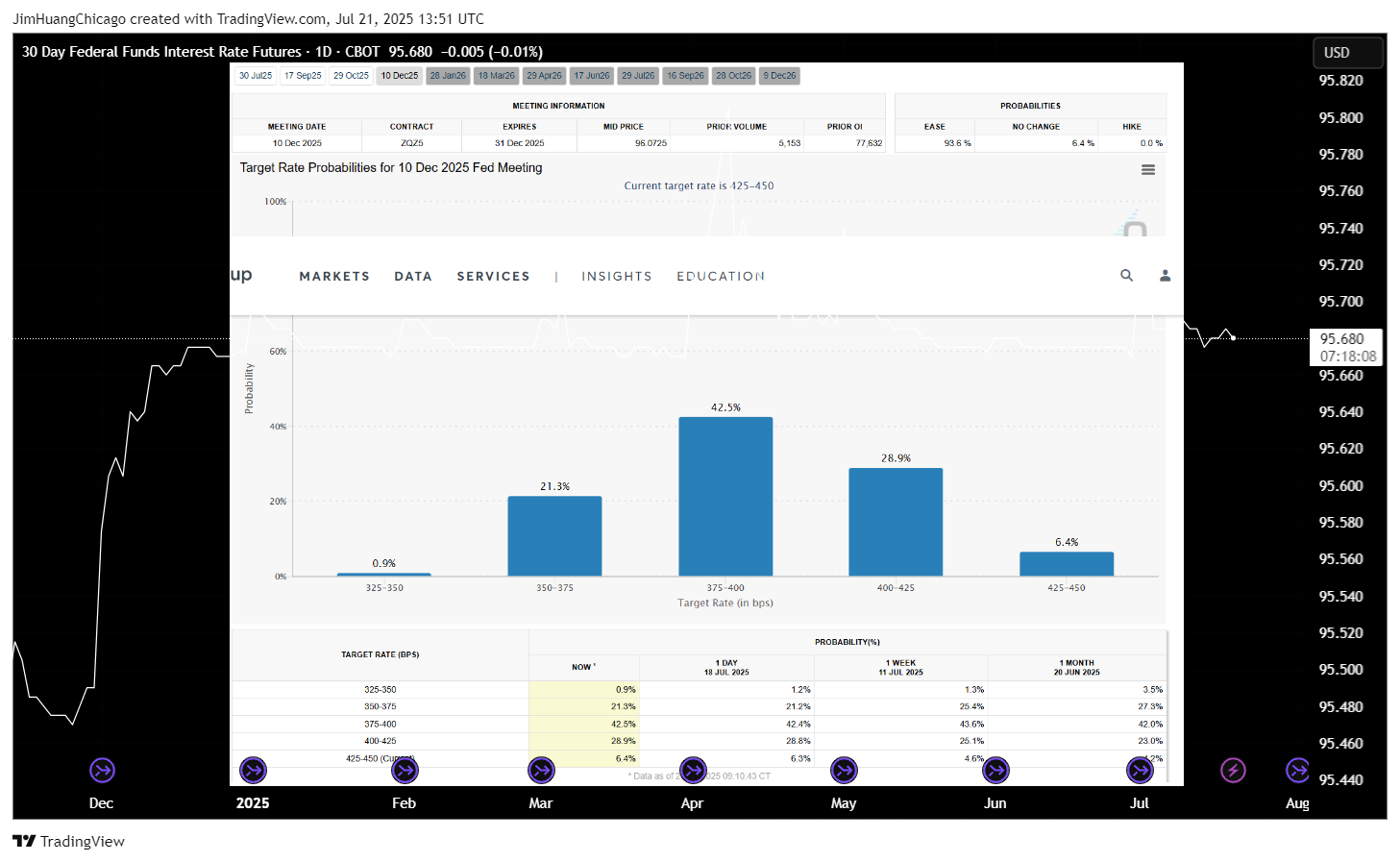This screenshot has height=862, width=1400.
Task: Click the JimHuangChicago attribution text
Action: point(69,19)
